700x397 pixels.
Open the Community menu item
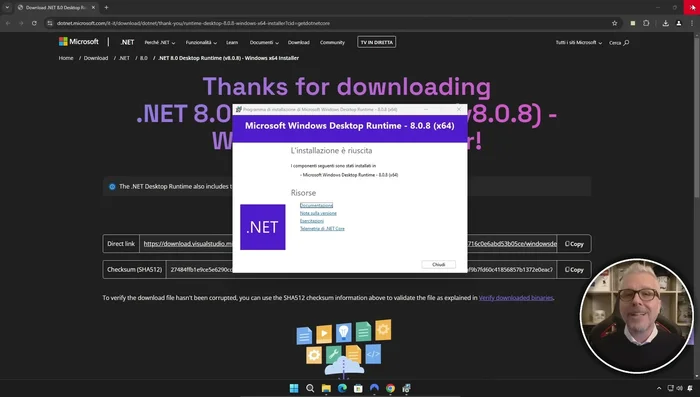[x=332, y=42]
